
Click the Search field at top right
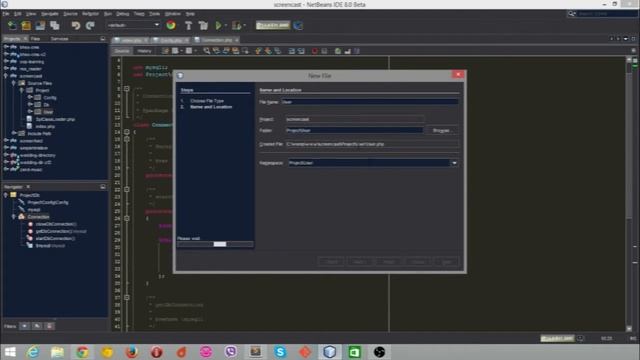click(x=606, y=14)
